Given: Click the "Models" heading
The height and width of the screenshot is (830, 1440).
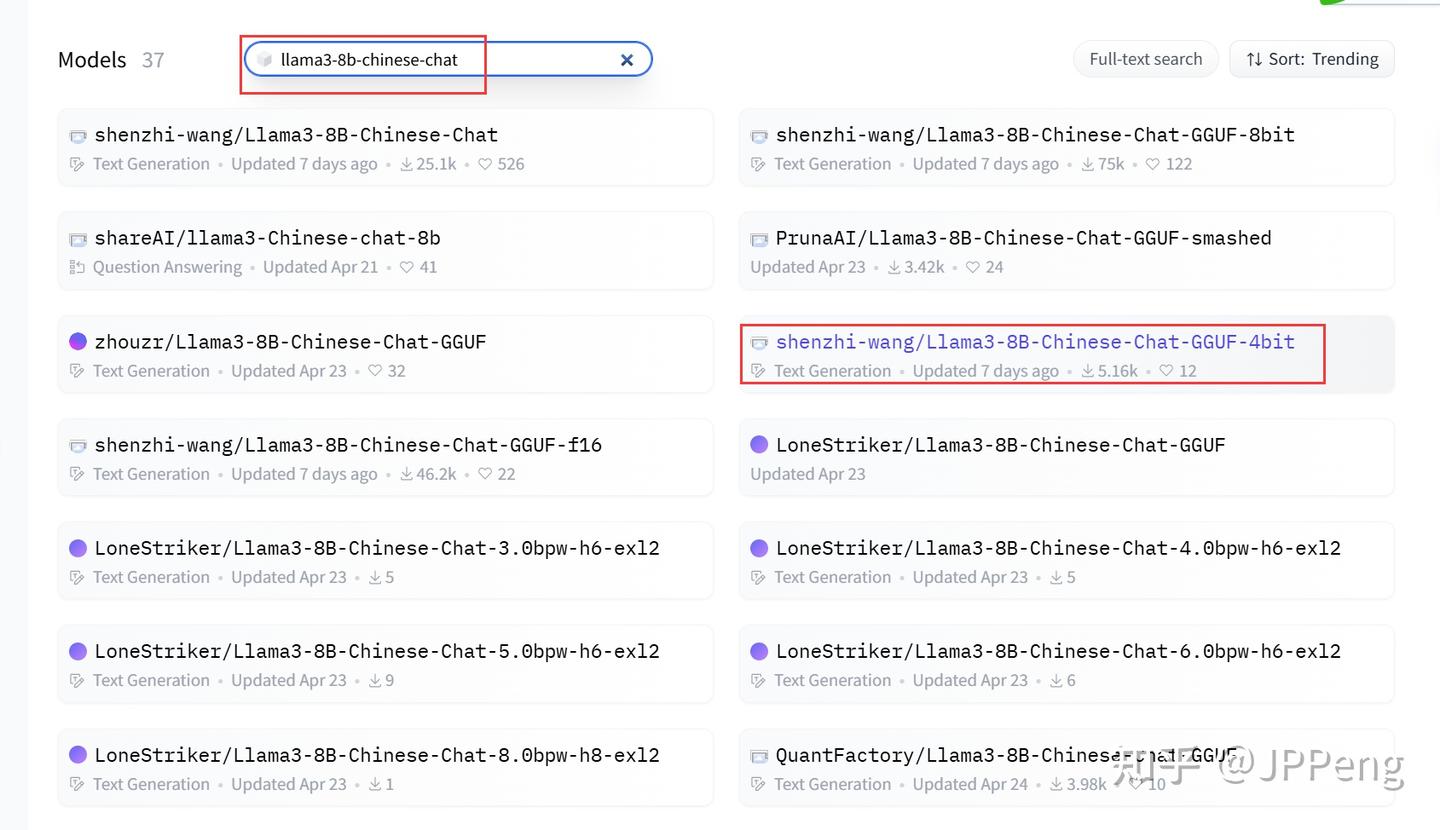Looking at the screenshot, I should click(92, 60).
